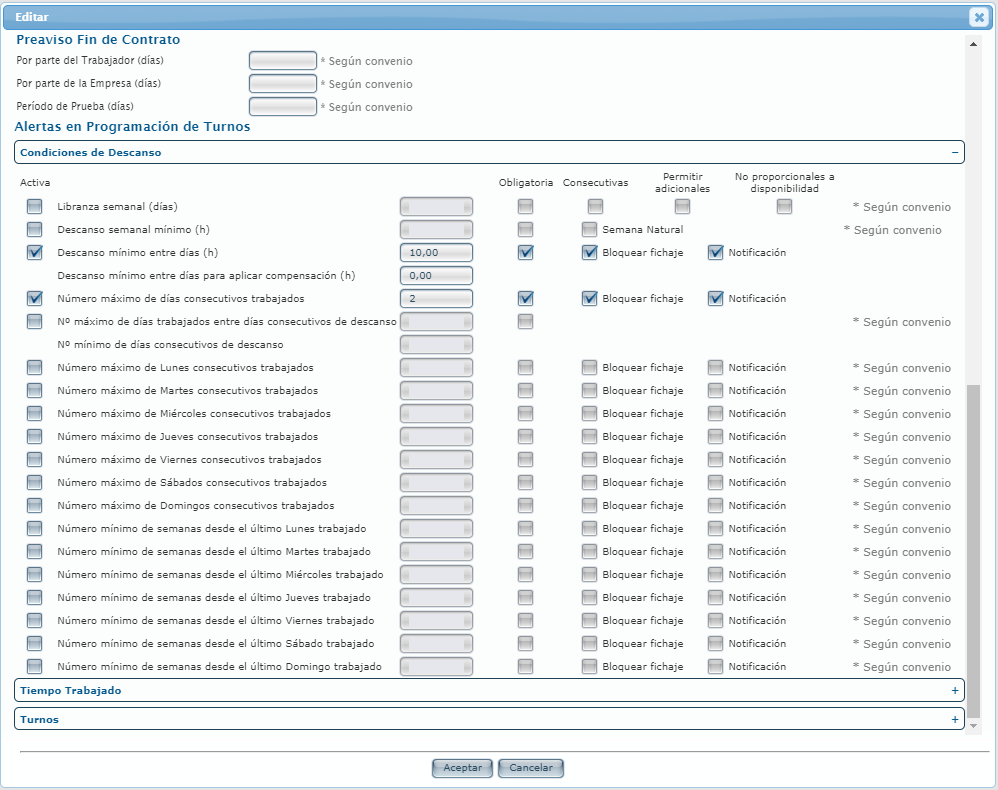This screenshot has width=998, height=790.
Task: Check Obligatoria for Miércoles consecutivos trabajados
Action: pyautogui.click(x=525, y=413)
